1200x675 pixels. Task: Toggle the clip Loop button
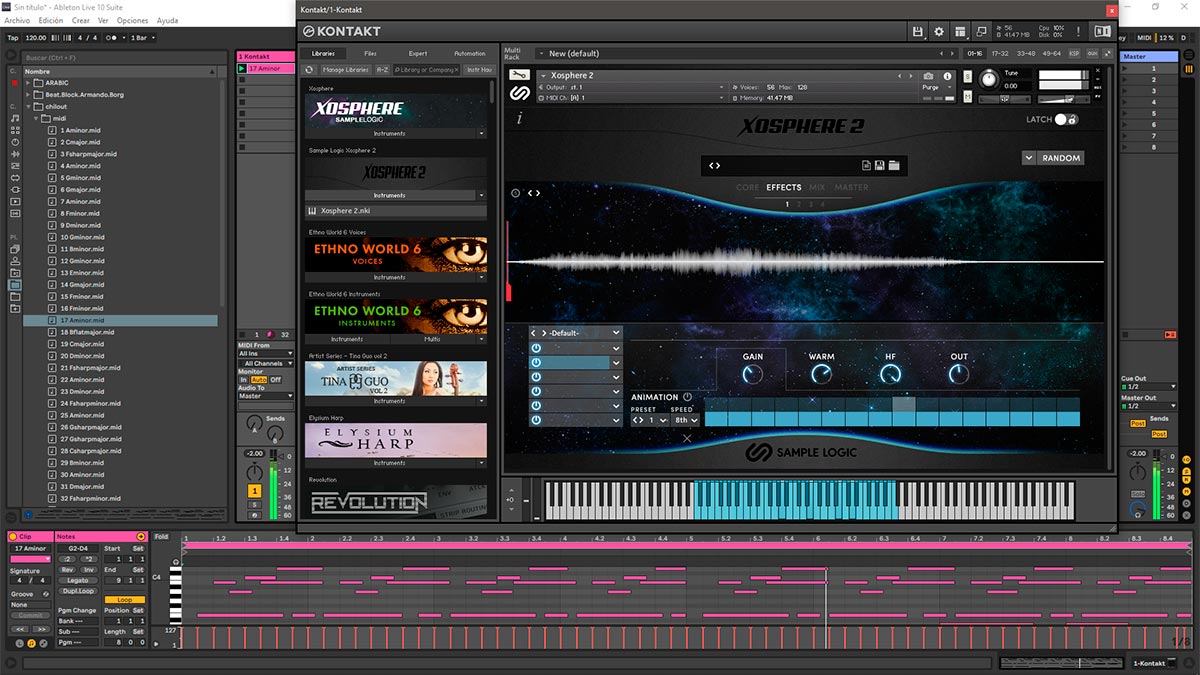point(125,600)
